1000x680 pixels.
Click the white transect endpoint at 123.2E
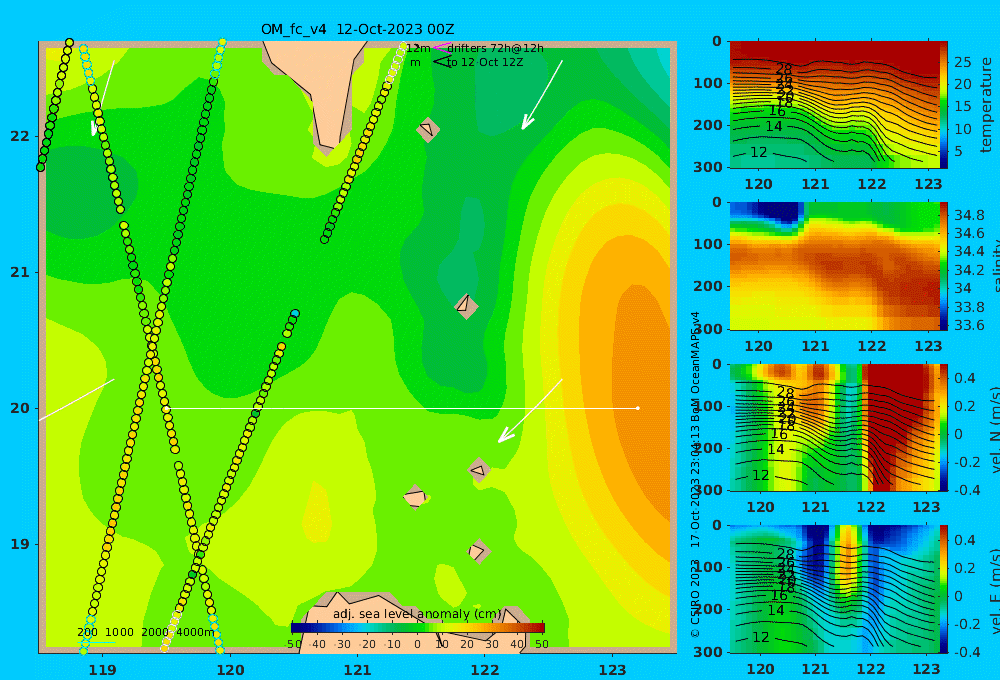click(638, 408)
